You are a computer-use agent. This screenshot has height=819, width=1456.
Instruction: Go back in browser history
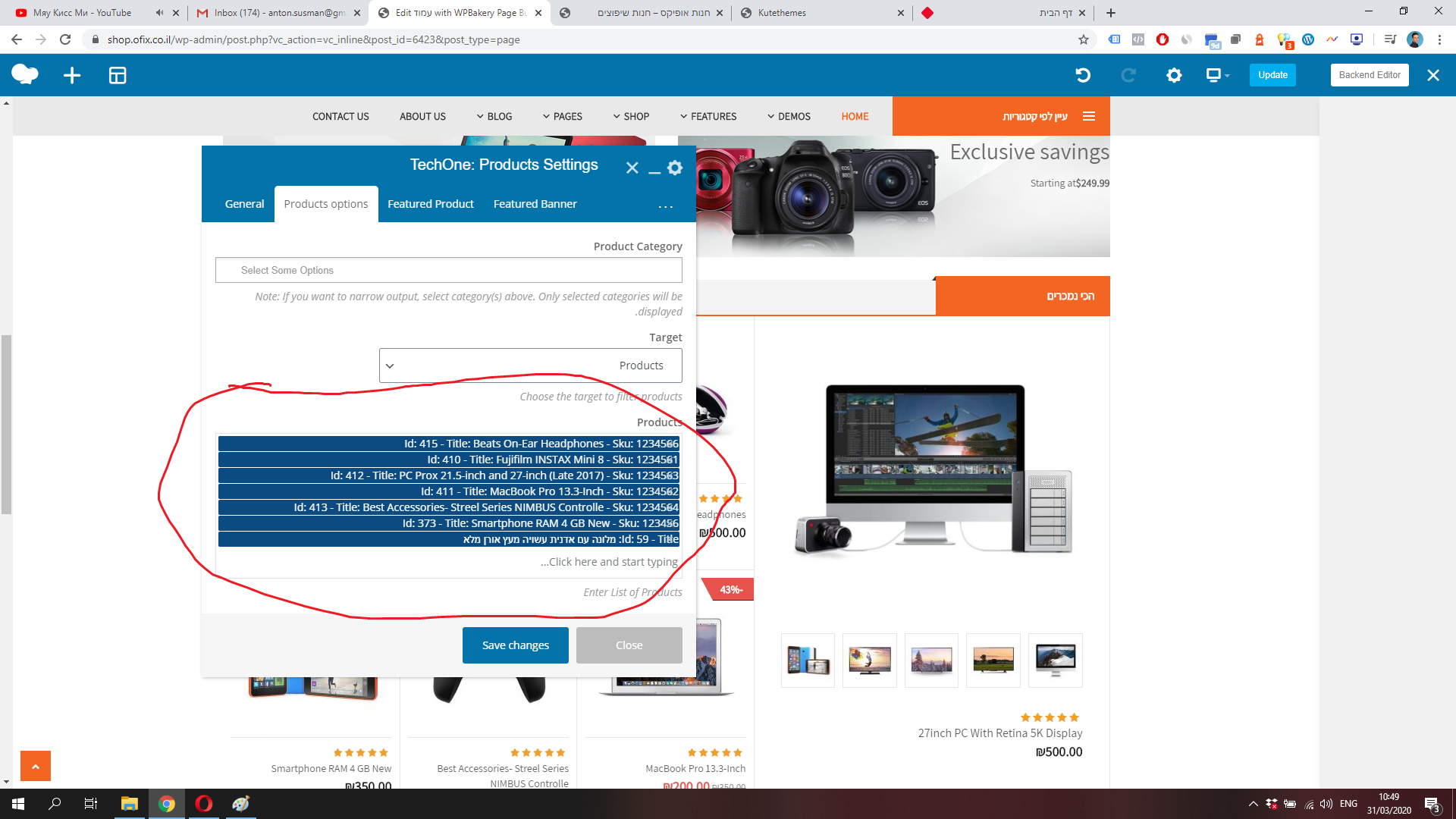[17, 39]
